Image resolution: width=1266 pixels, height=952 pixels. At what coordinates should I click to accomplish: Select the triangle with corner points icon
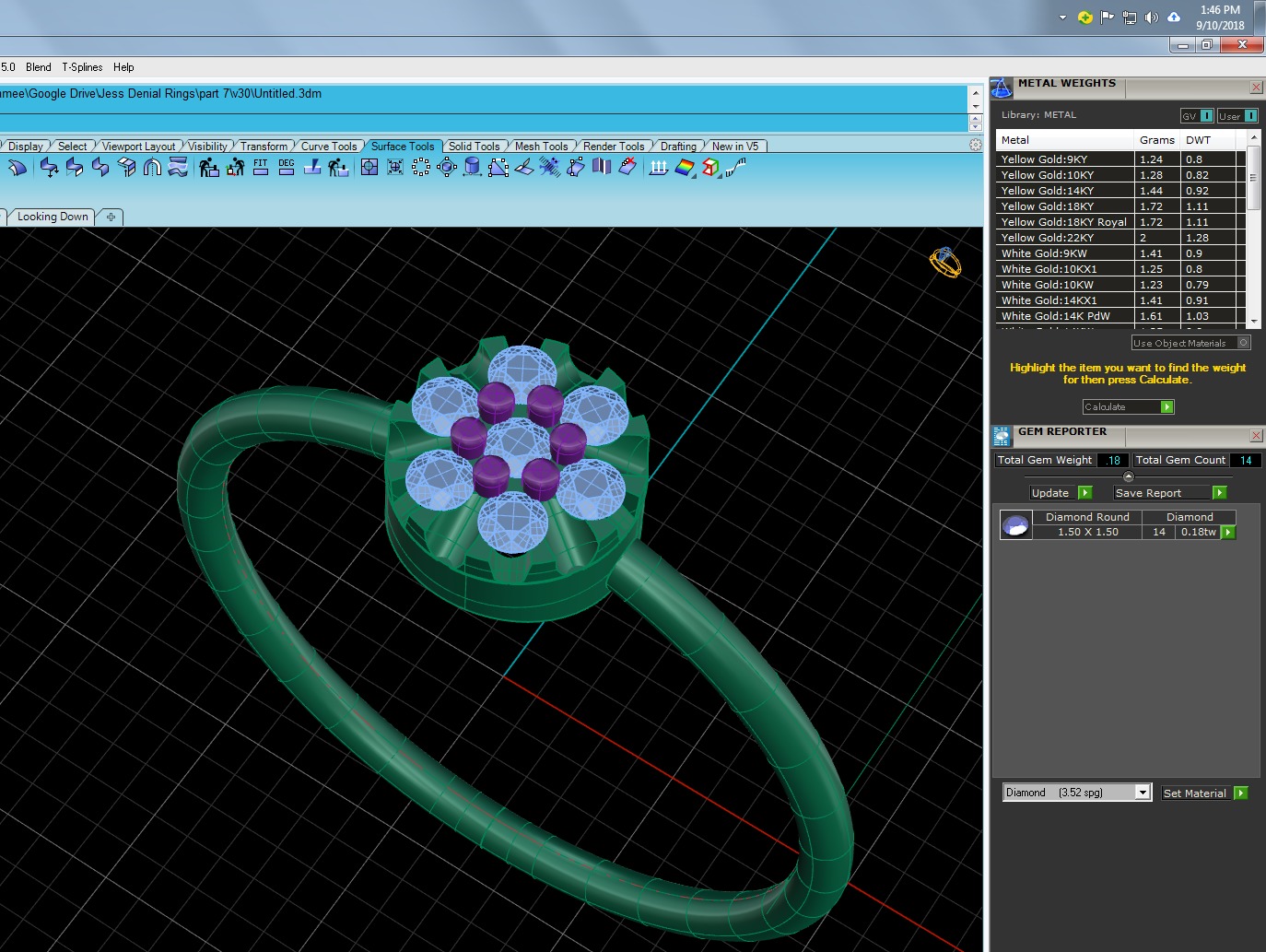pos(498,167)
